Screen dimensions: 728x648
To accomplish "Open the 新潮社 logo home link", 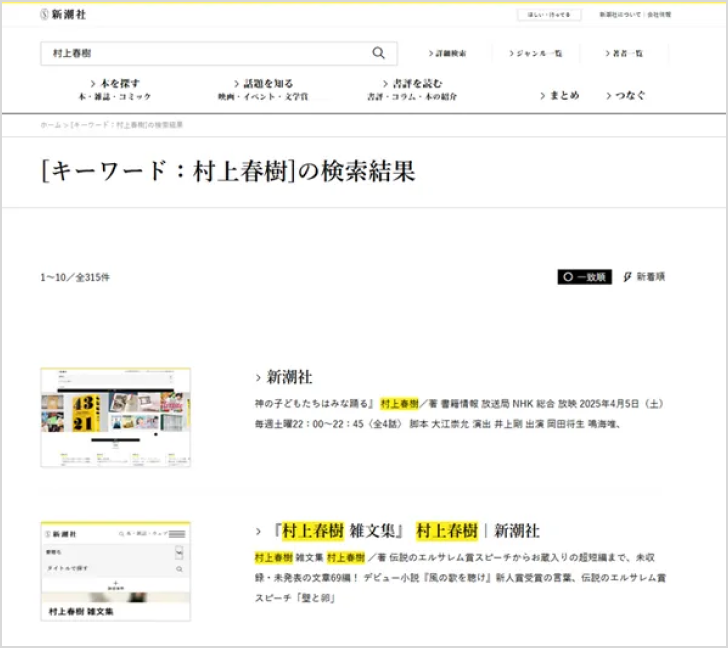I will coord(63,14).
